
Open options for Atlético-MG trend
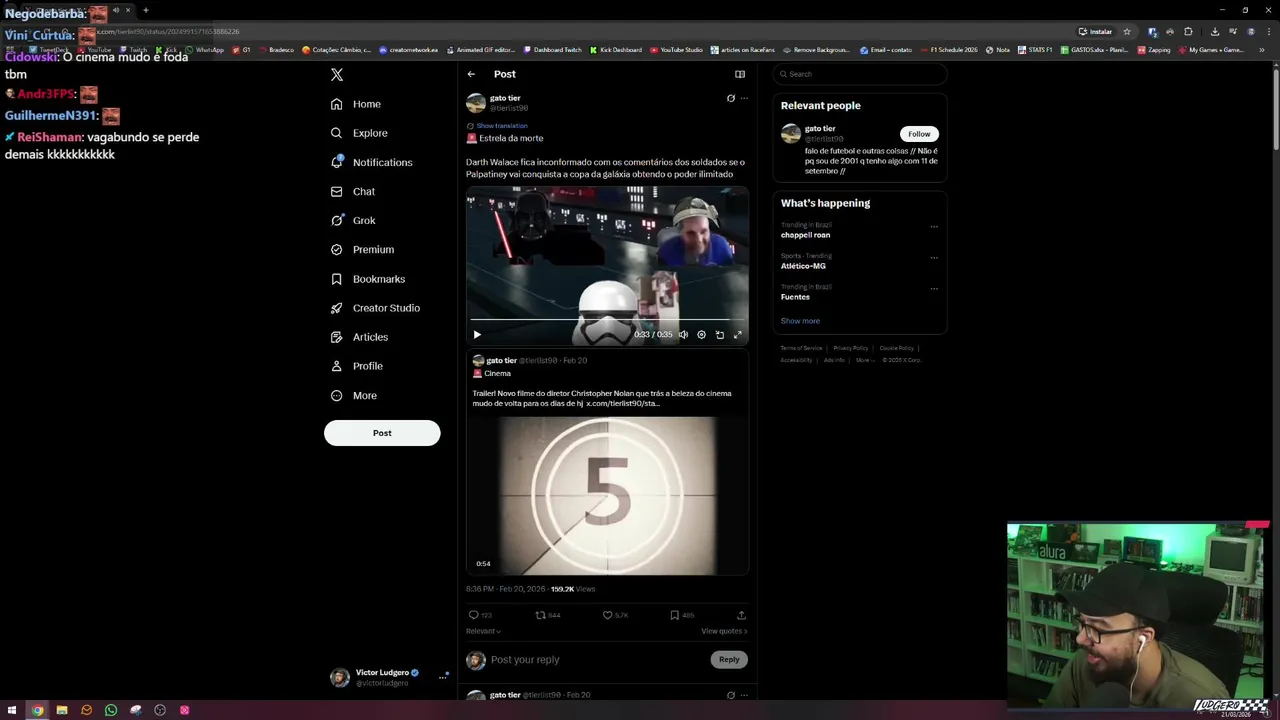point(934,258)
